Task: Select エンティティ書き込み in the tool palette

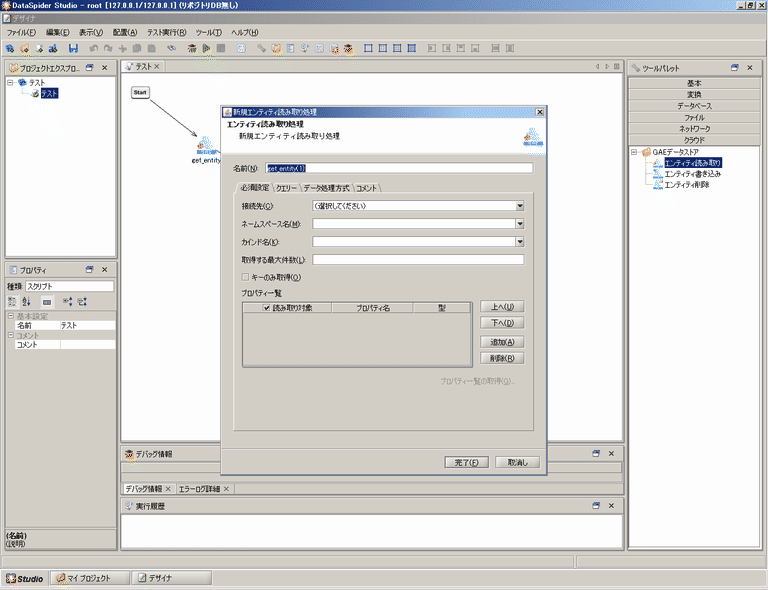Action: 692,174
